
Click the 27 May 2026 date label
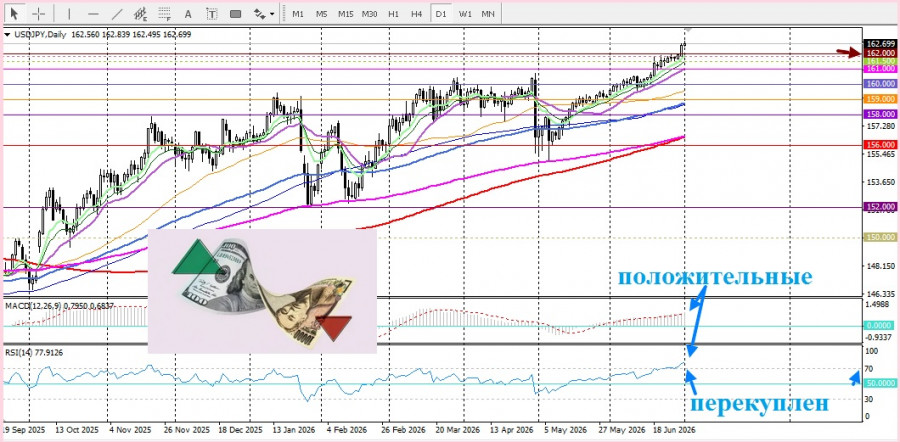[620, 429]
